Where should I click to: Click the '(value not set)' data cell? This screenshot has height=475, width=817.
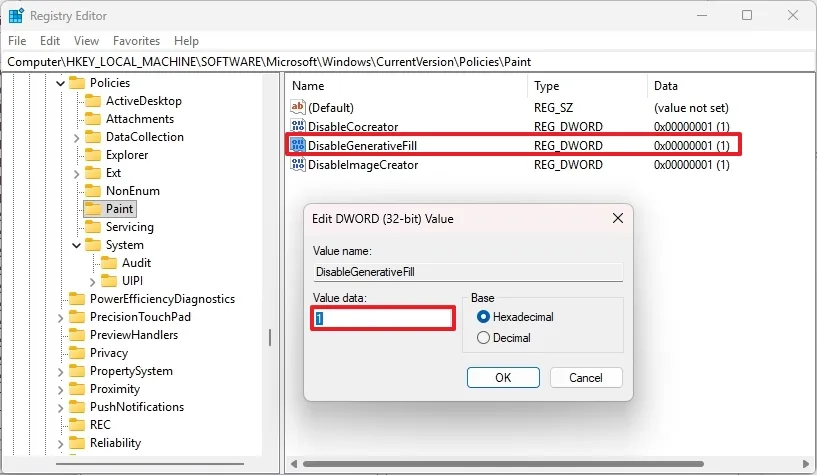point(691,108)
